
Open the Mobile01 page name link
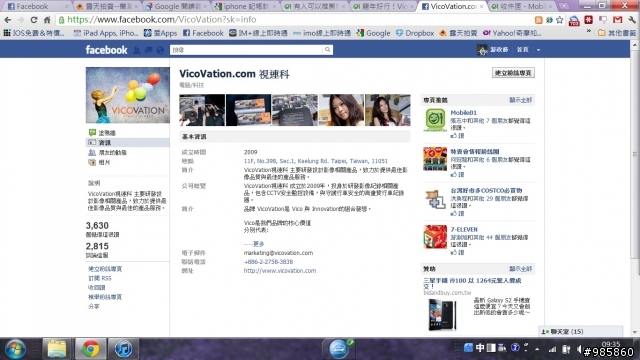pyautogui.click(x=463, y=113)
